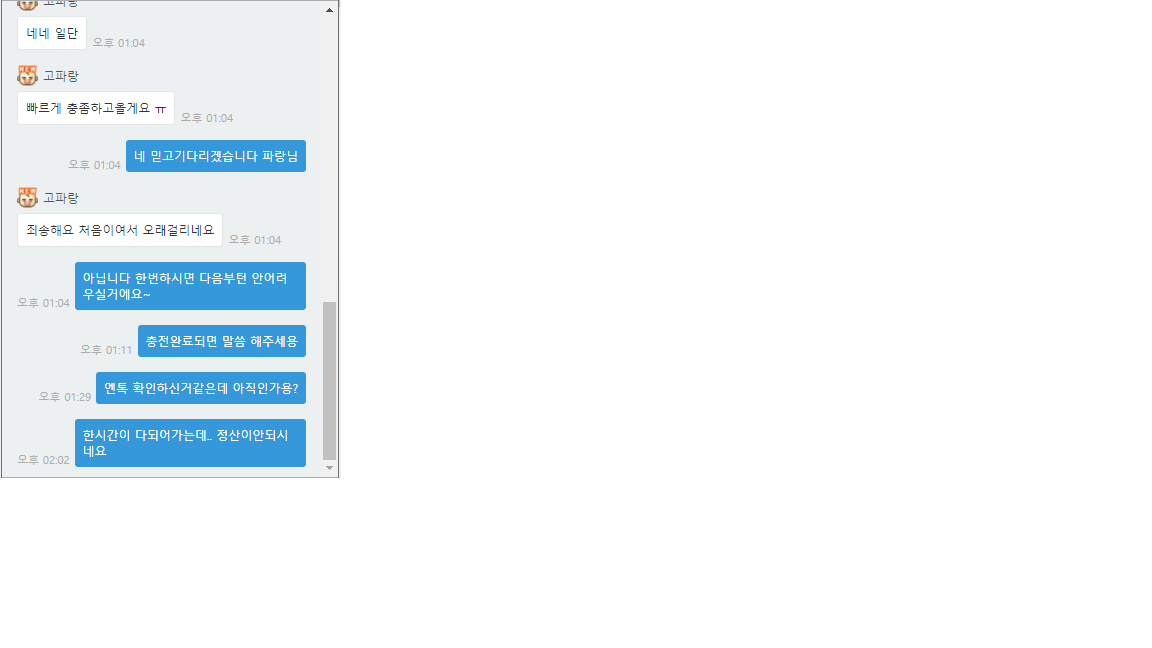Click the scrollbar up arrow
This screenshot has height=648, width=1152.
click(329, 10)
